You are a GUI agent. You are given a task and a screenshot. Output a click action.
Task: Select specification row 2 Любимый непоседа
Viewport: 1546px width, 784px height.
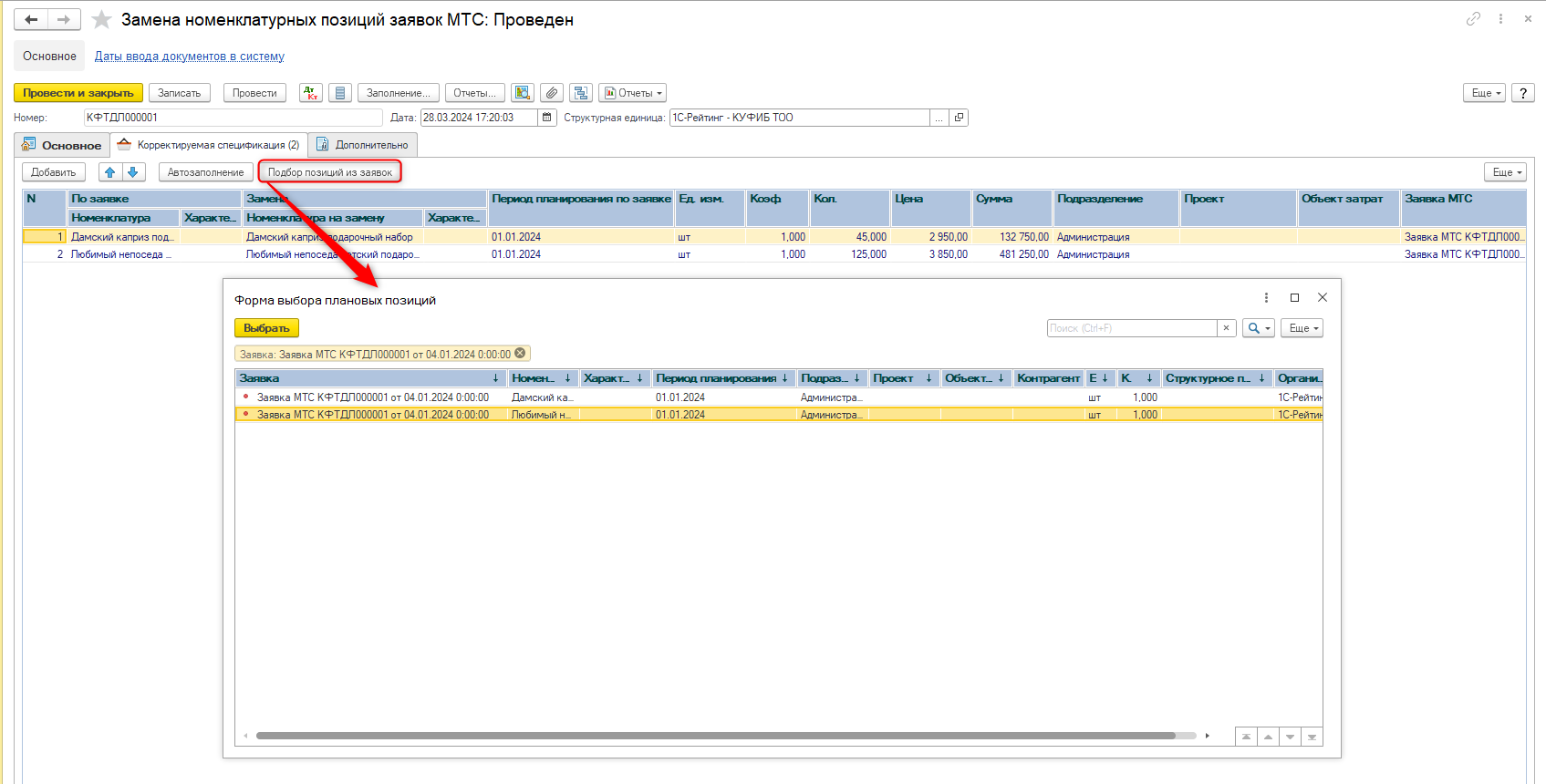click(773, 254)
